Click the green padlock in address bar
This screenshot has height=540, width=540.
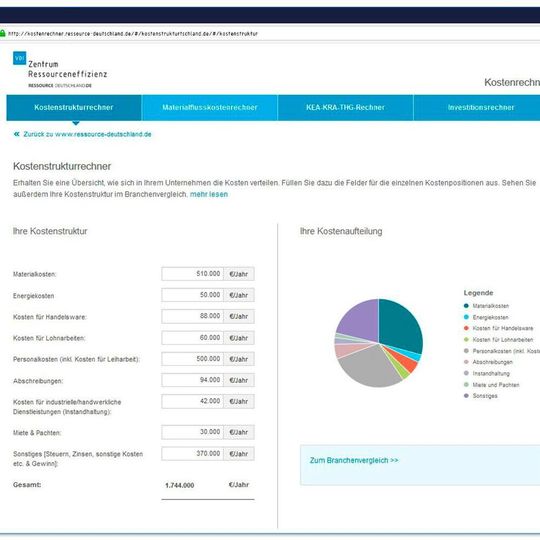(2, 33)
